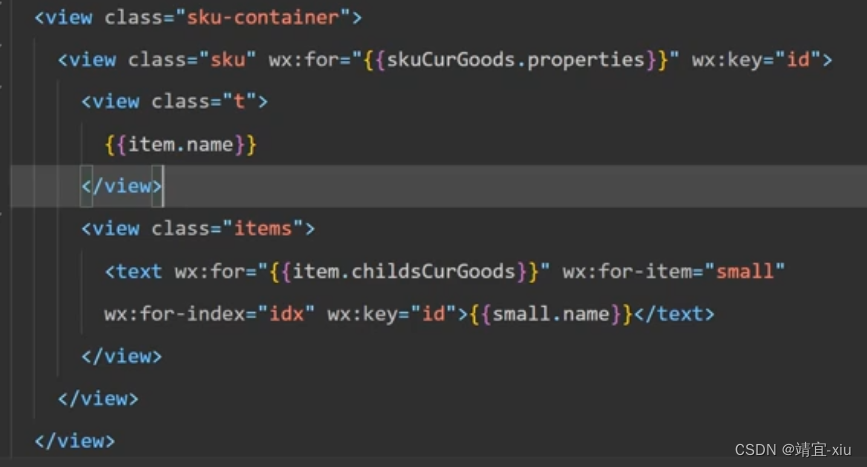Click the item.childsCurGoods expression

(x=404, y=271)
